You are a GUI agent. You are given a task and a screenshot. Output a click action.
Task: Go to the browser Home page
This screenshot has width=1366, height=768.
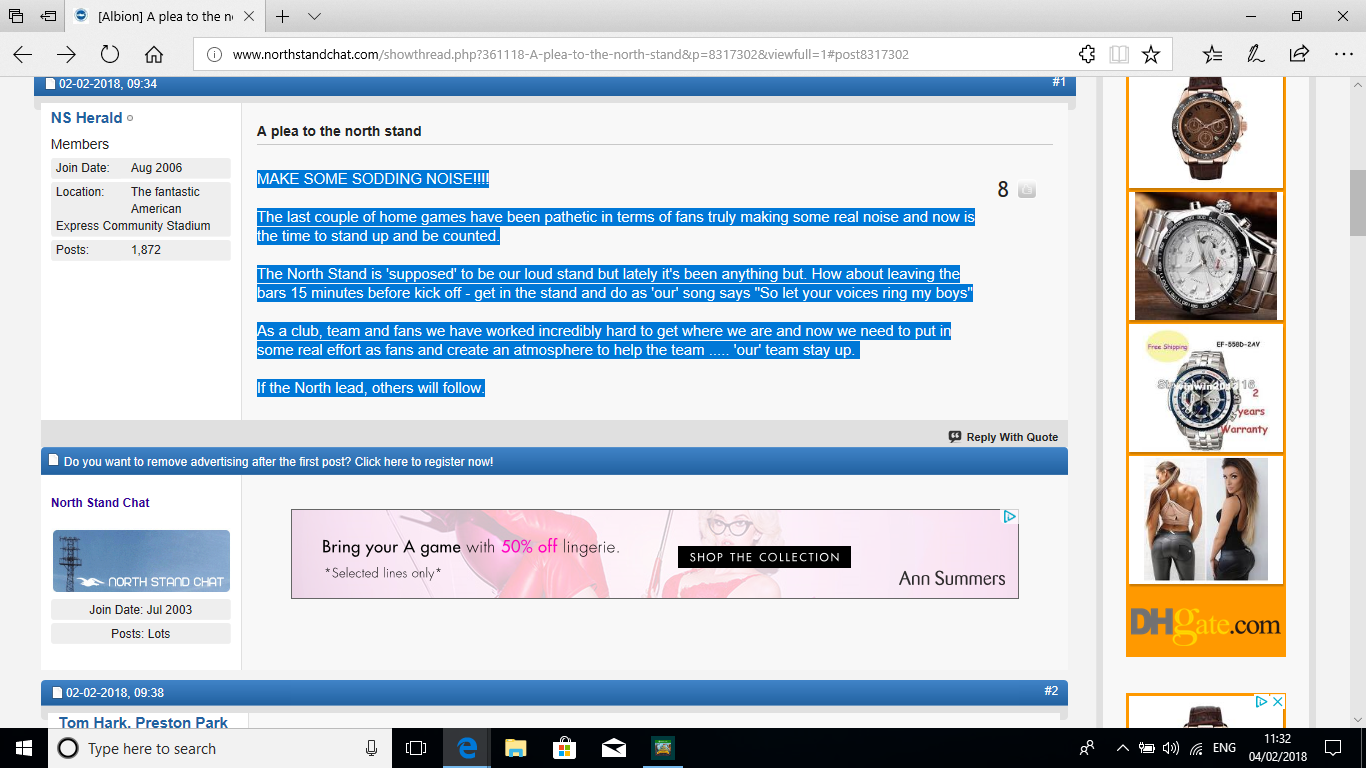154,54
